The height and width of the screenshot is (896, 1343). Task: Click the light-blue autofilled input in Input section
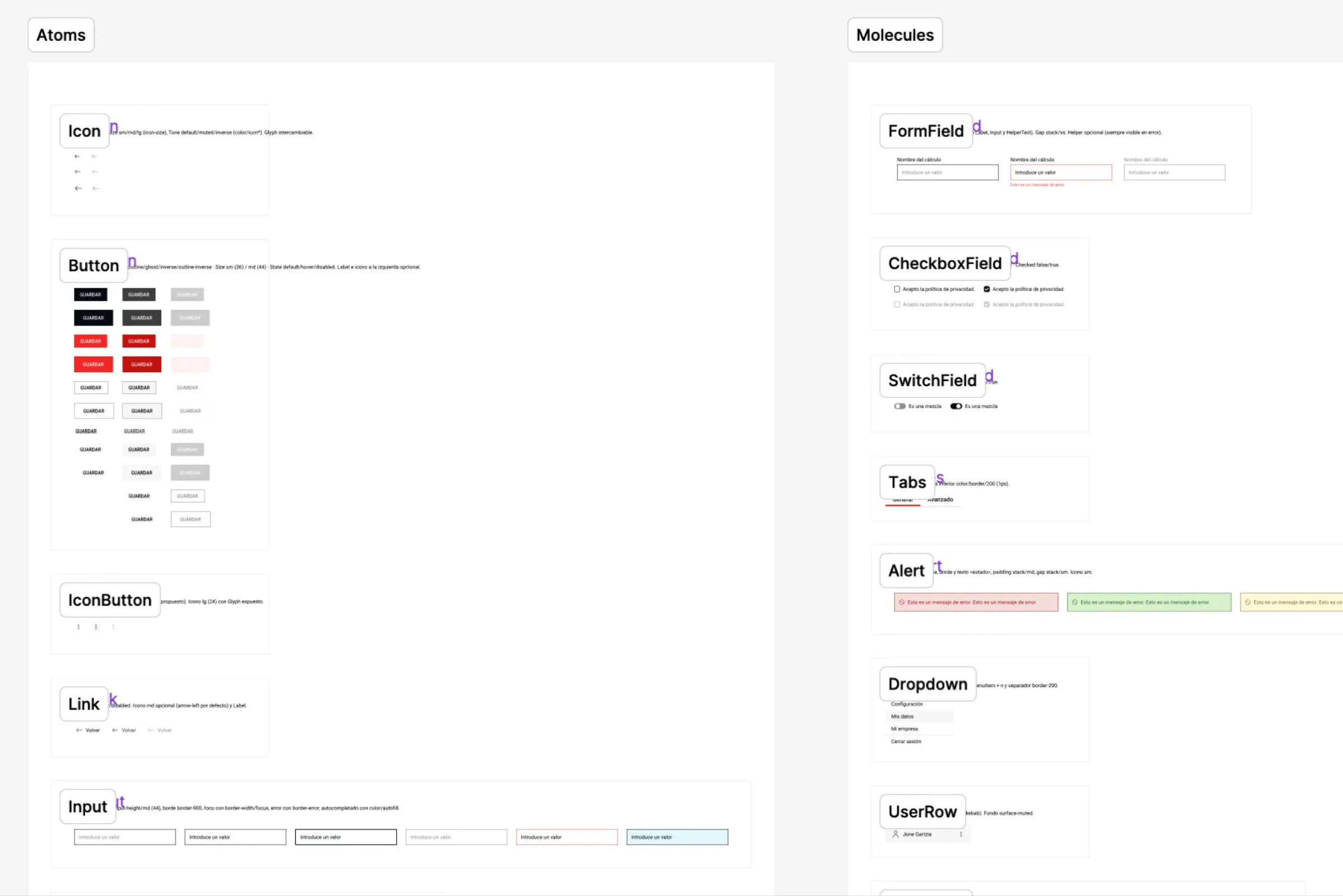pyautogui.click(x=677, y=837)
